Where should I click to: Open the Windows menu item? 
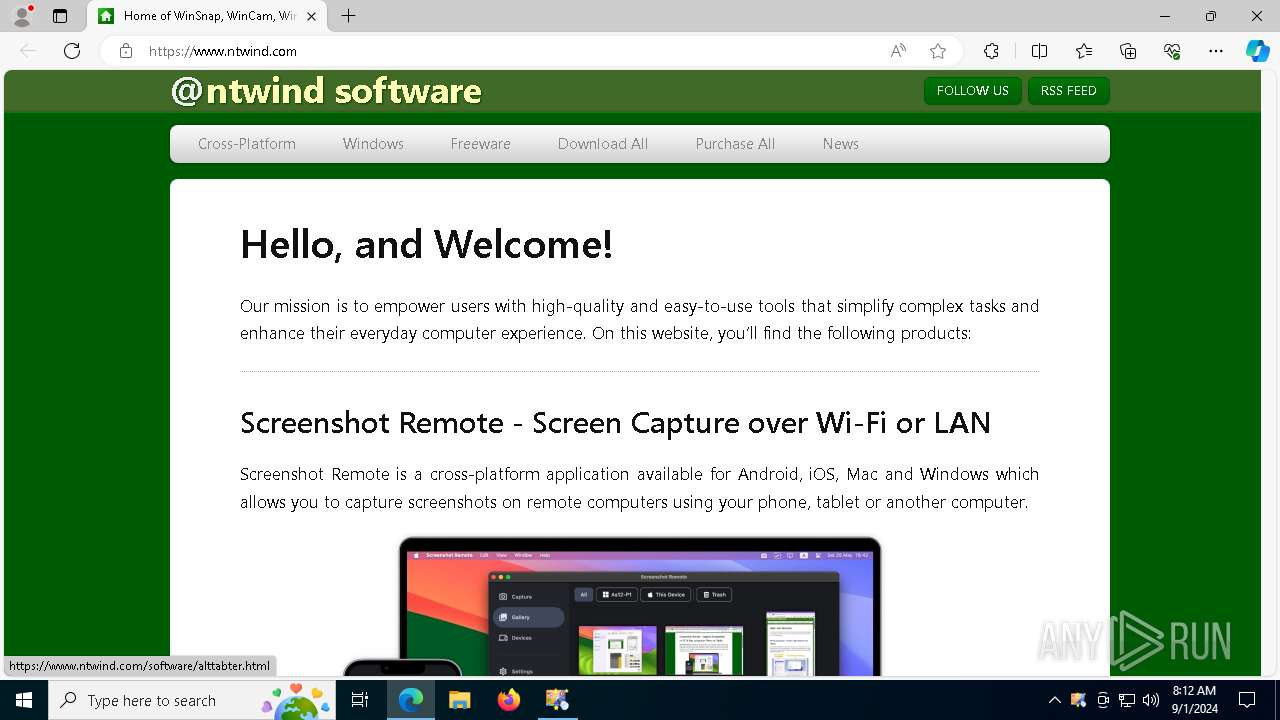tap(373, 144)
